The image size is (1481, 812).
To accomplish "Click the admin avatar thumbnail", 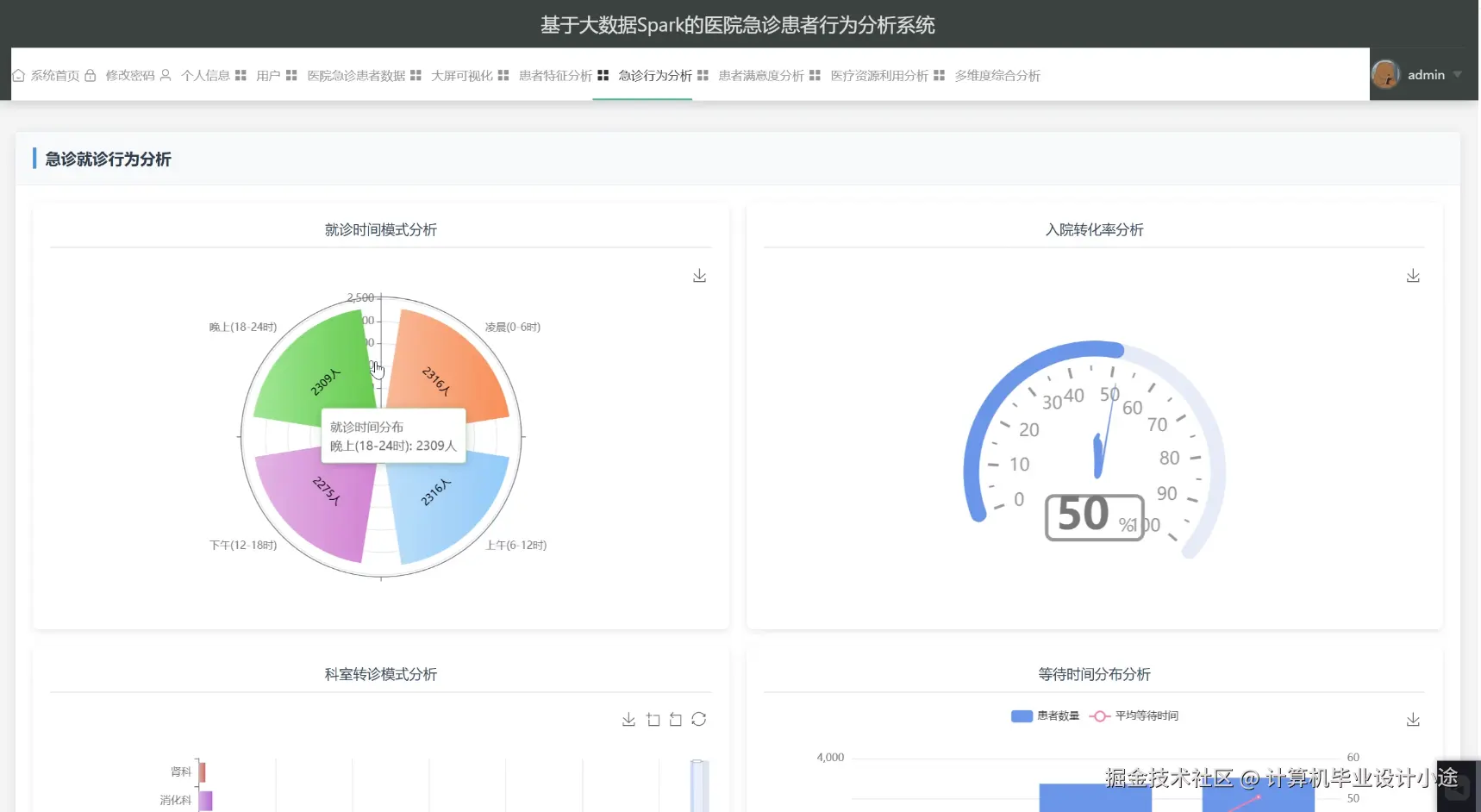I will tap(1386, 74).
